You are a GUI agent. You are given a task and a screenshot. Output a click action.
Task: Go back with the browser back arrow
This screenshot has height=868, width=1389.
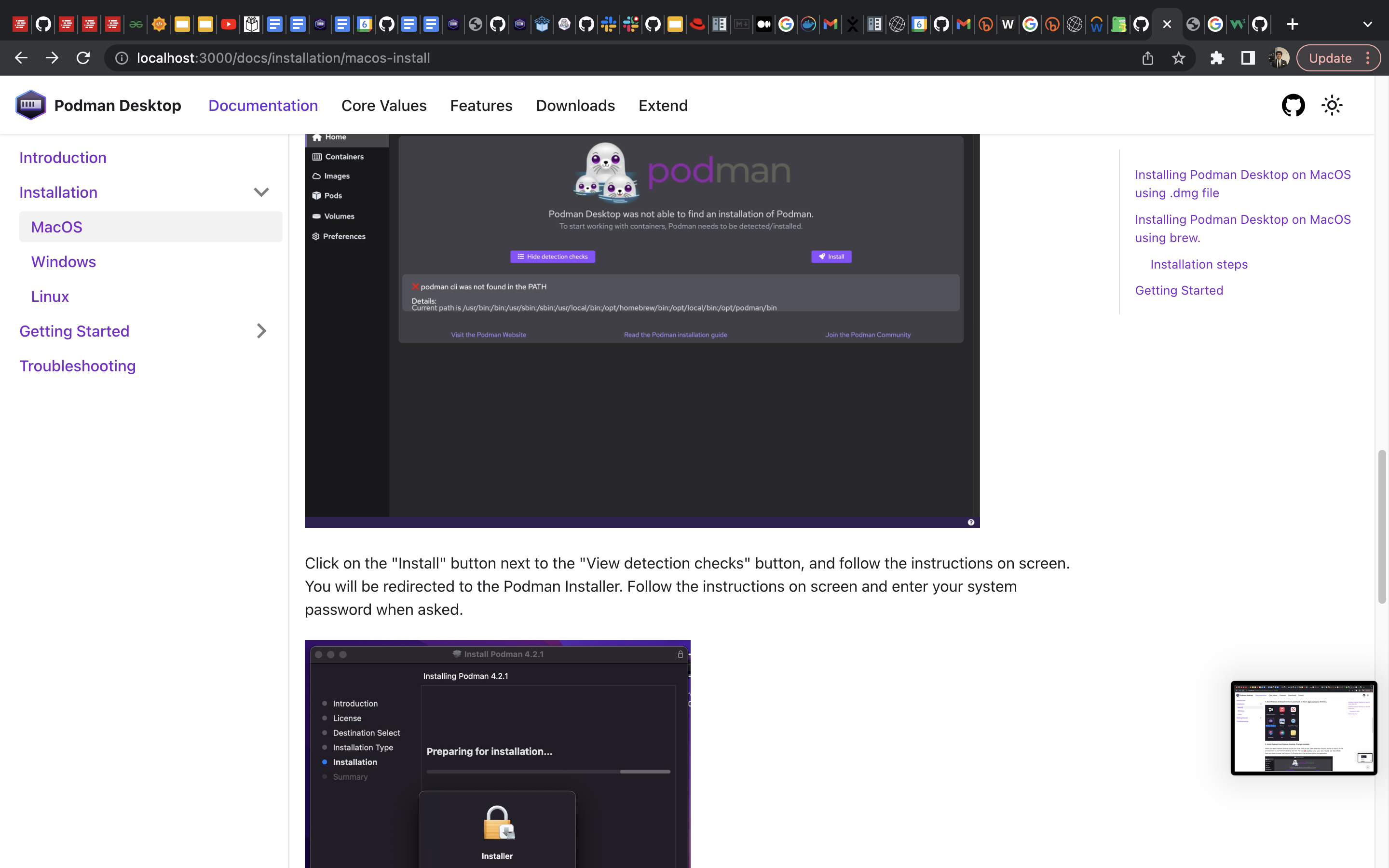21,58
